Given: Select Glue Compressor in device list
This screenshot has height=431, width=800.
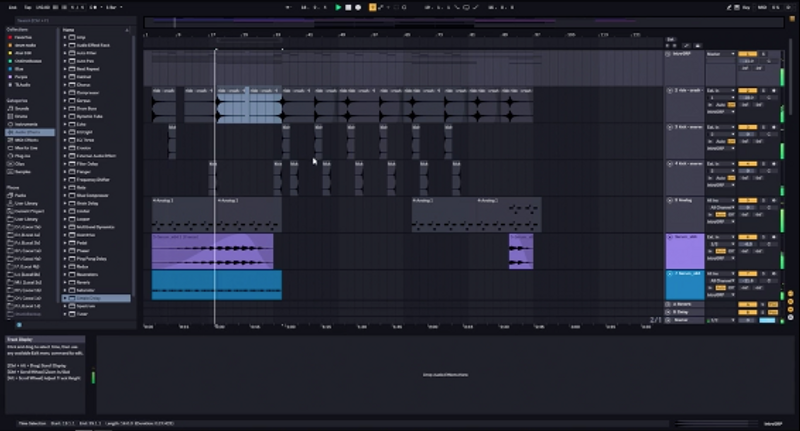Looking at the screenshot, I should [x=92, y=195].
